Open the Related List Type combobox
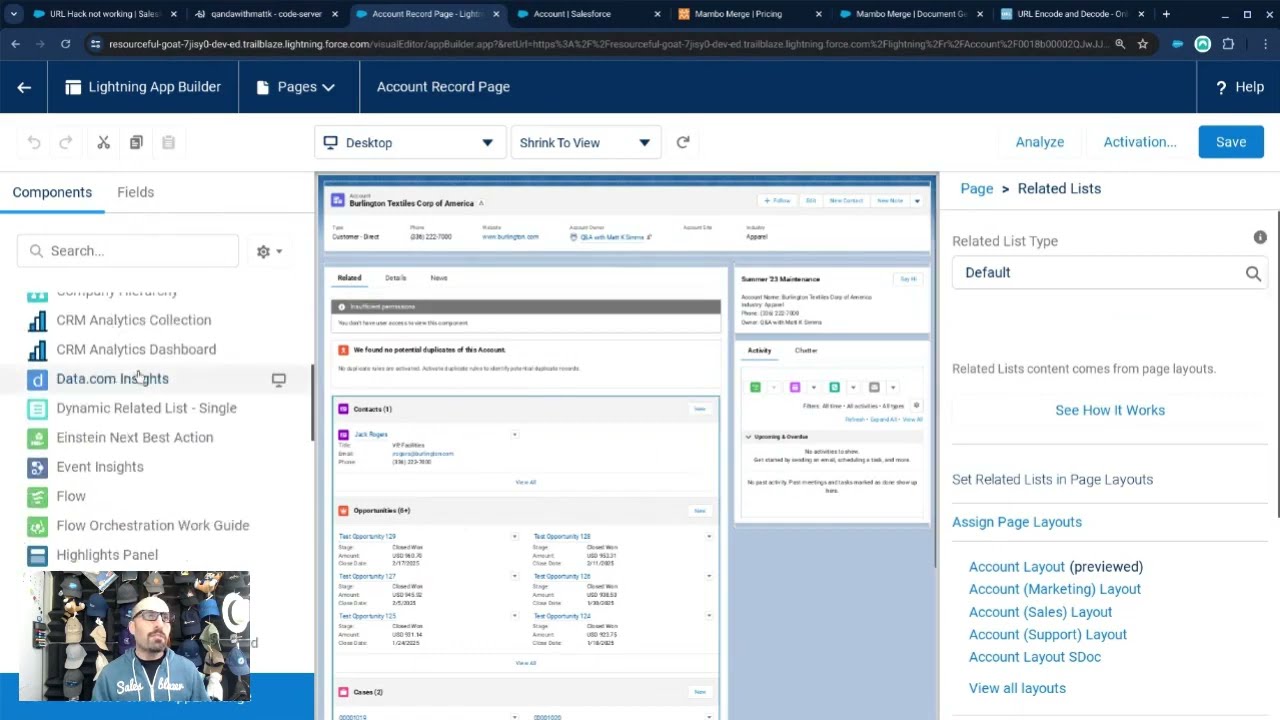This screenshot has height=720, width=1280. pos(1108,273)
